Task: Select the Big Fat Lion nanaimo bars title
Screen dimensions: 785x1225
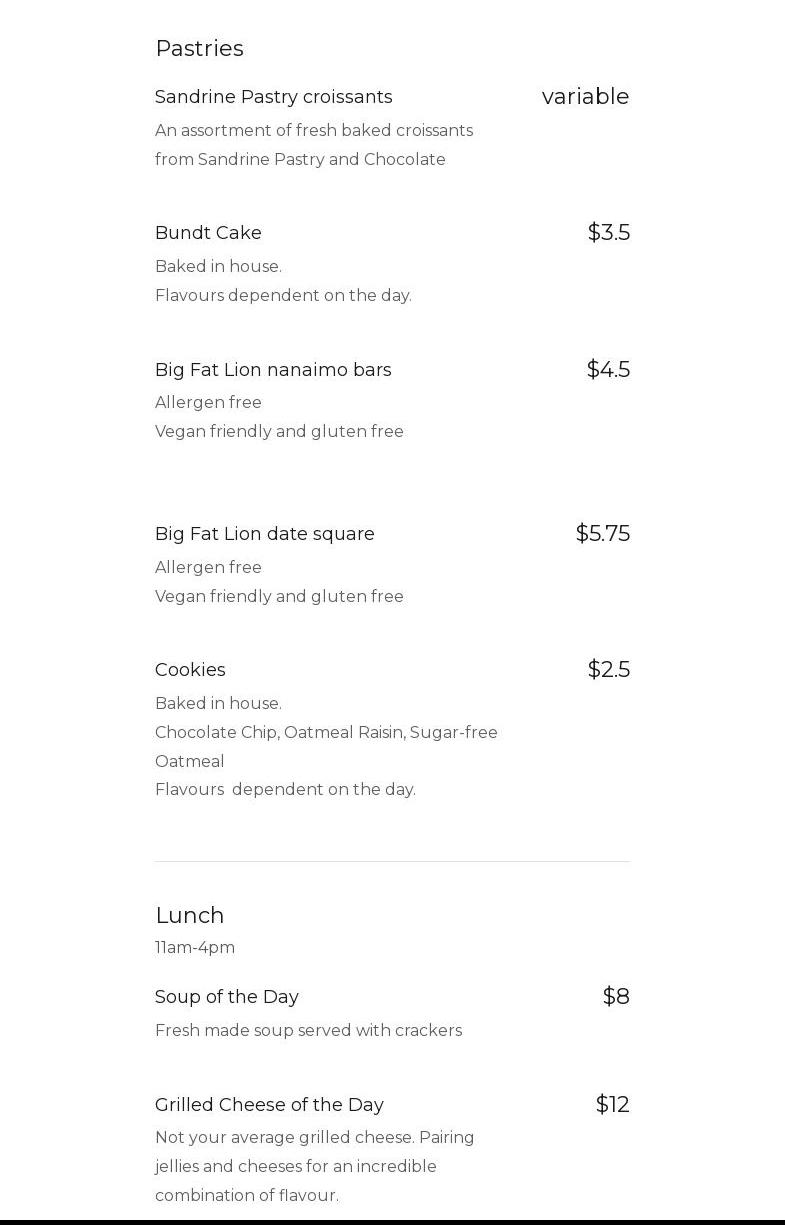Action: [x=273, y=370]
